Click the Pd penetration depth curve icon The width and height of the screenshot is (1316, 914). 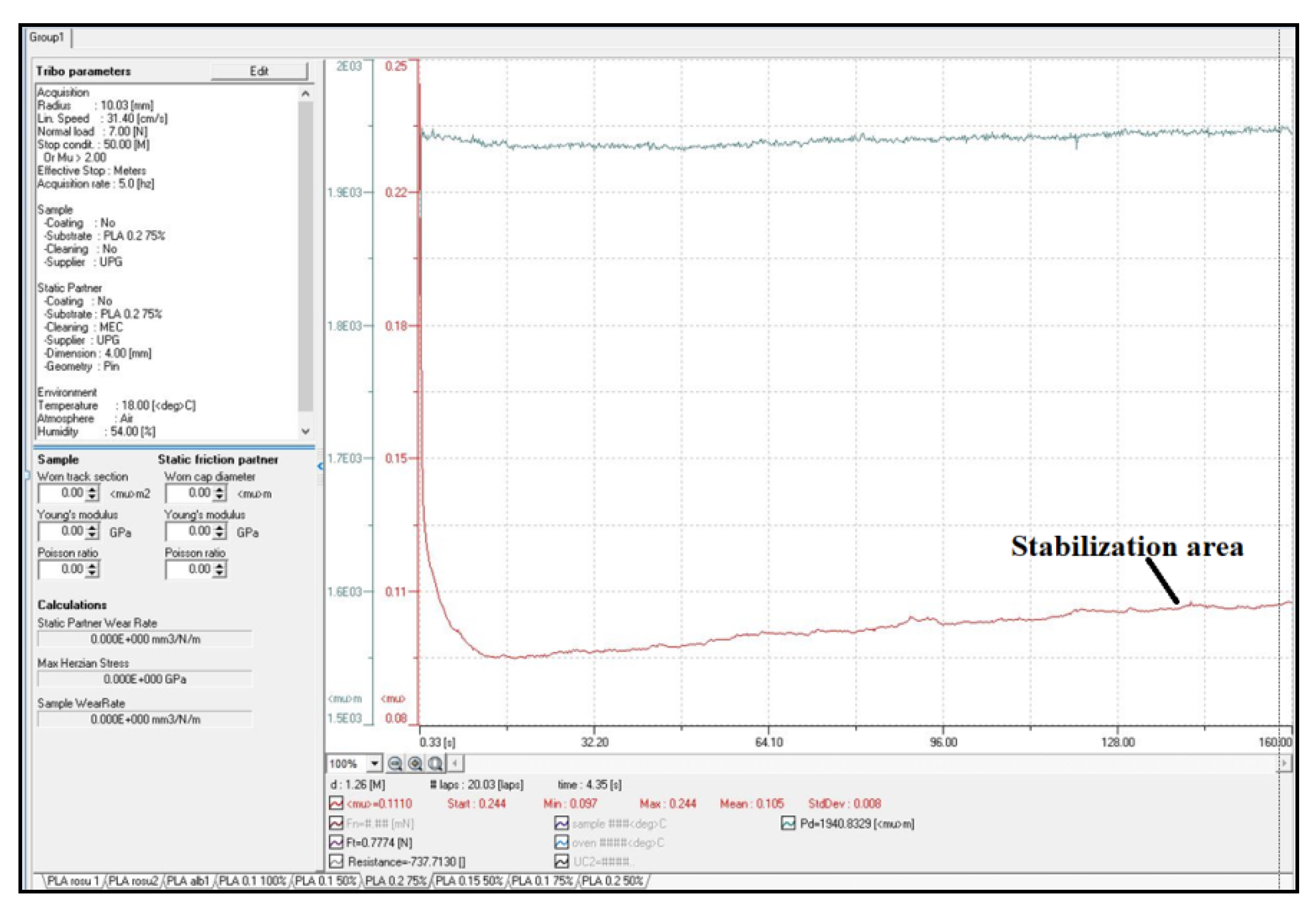[x=788, y=823]
